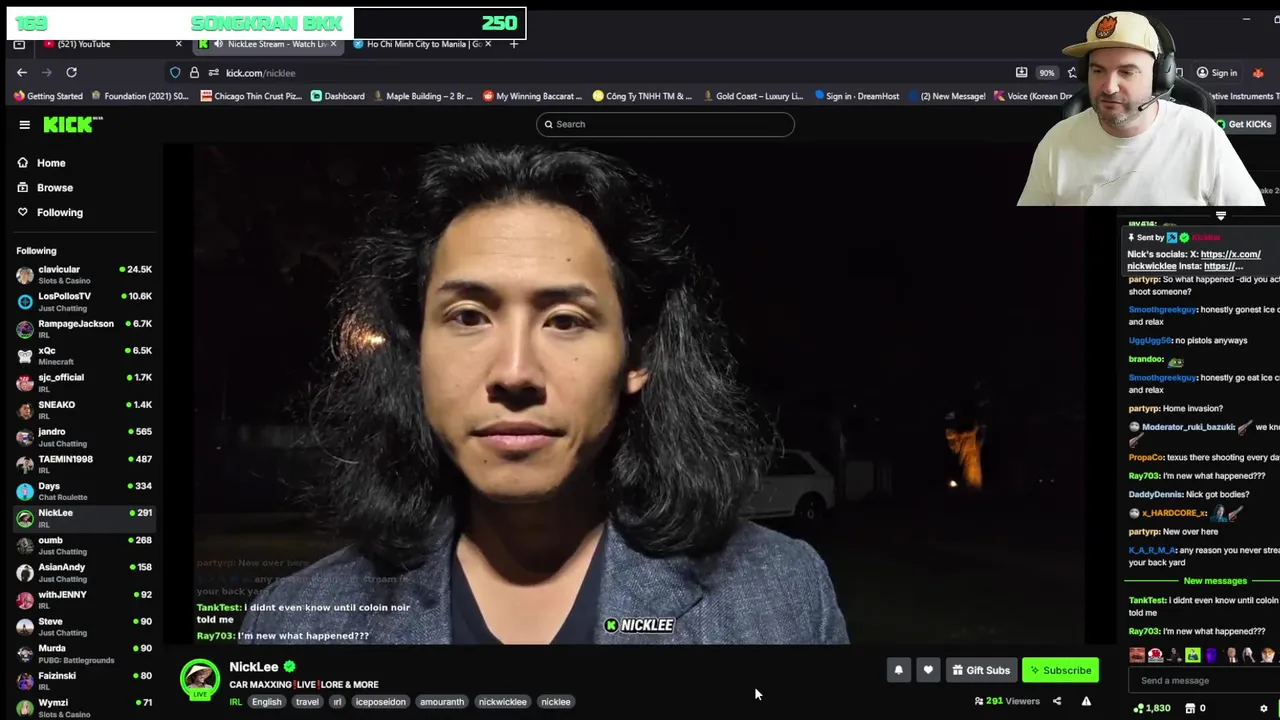
Task: Open the Foundation (2021) bookmark
Action: [x=139, y=96]
